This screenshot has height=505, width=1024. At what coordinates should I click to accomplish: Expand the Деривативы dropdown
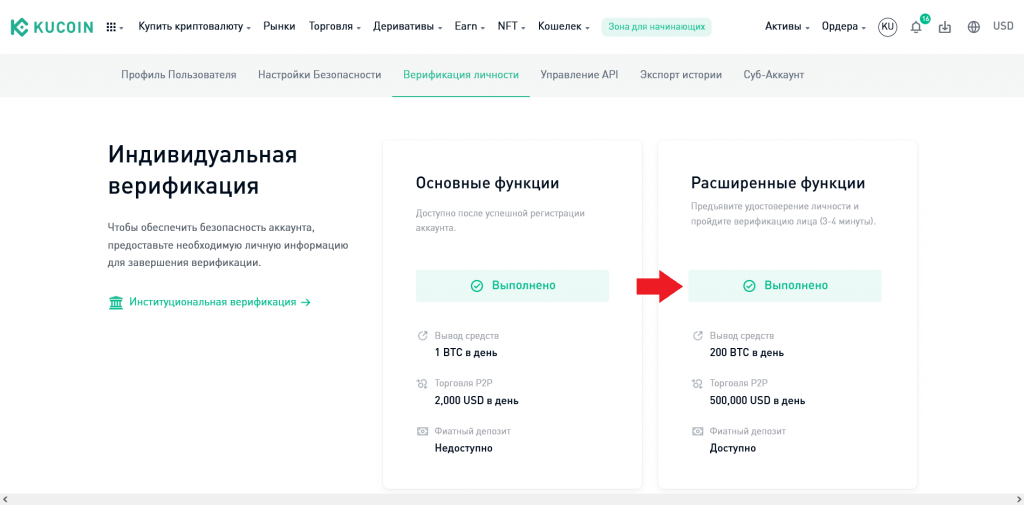(408, 27)
